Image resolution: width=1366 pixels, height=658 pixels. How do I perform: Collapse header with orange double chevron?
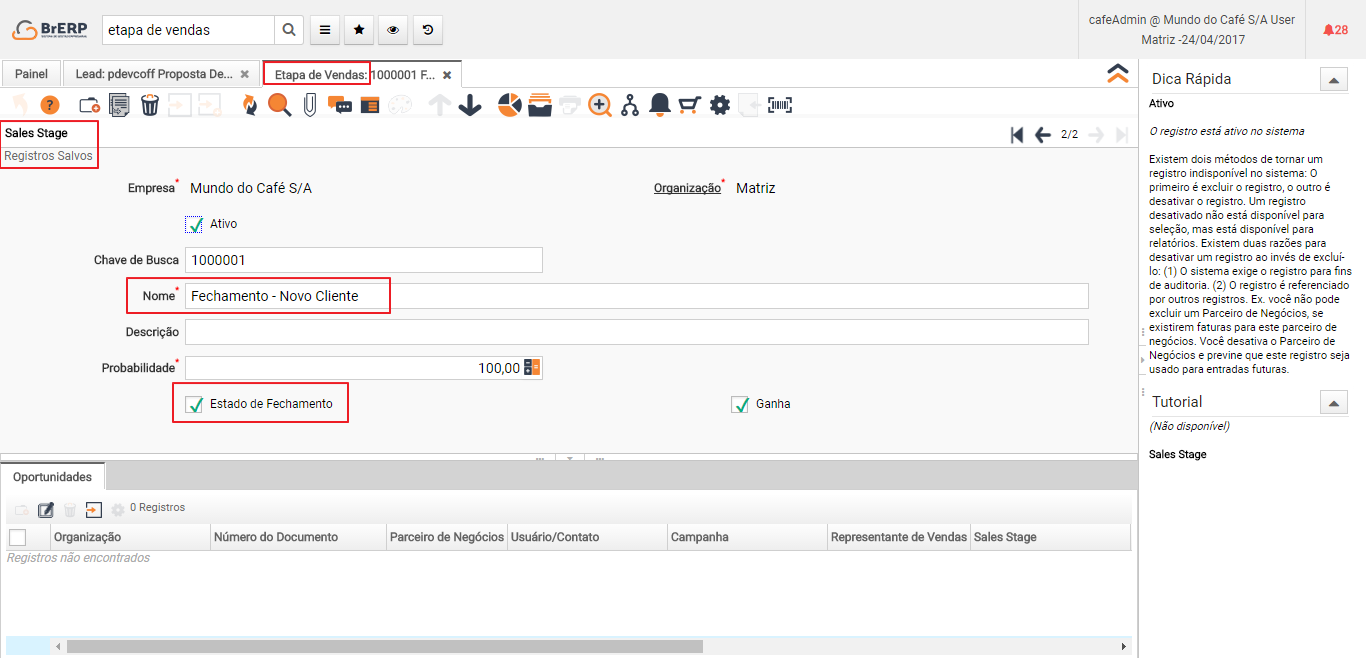(1118, 74)
